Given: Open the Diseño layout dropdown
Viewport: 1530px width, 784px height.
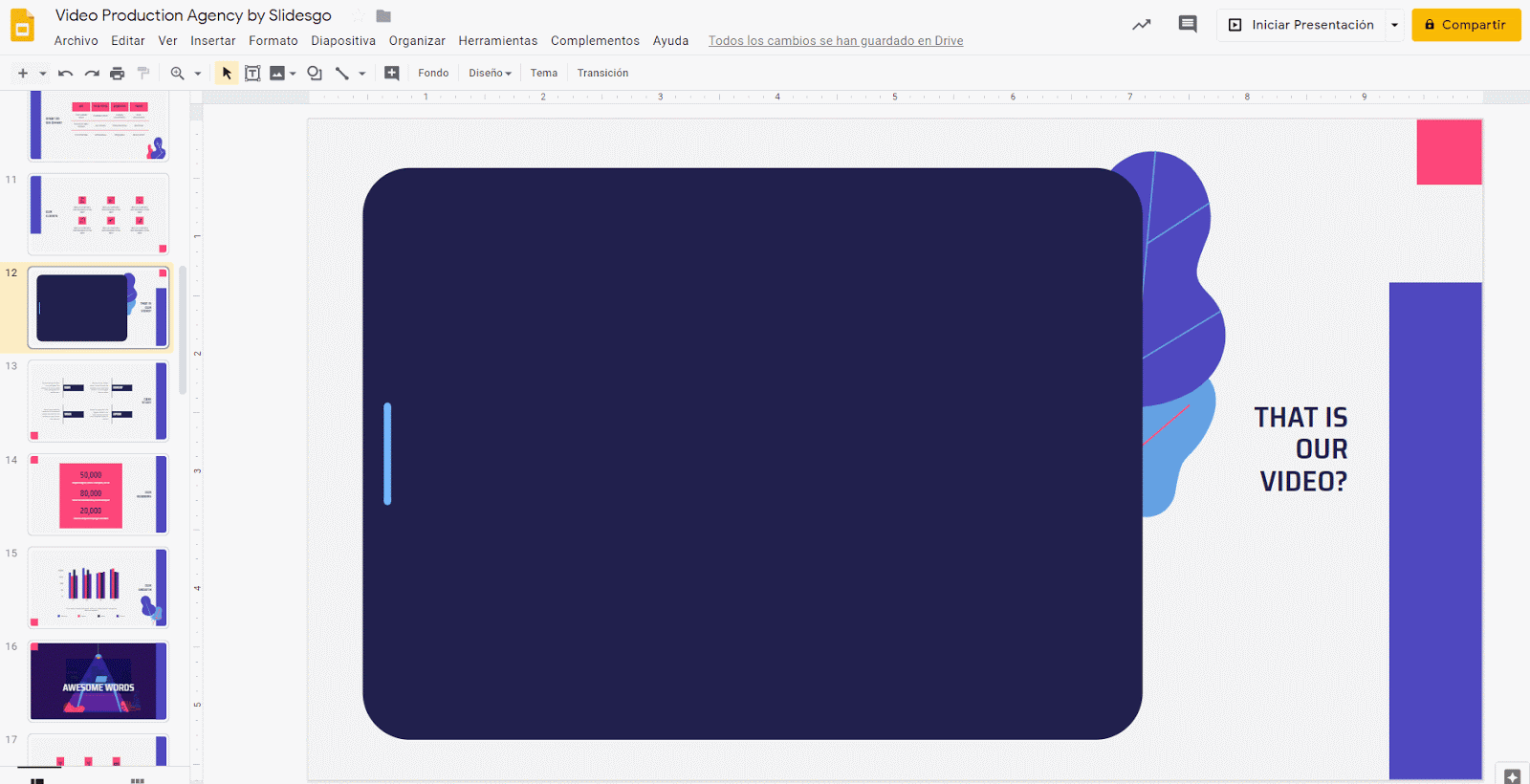Looking at the screenshot, I should pyautogui.click(x=490, y=73).
